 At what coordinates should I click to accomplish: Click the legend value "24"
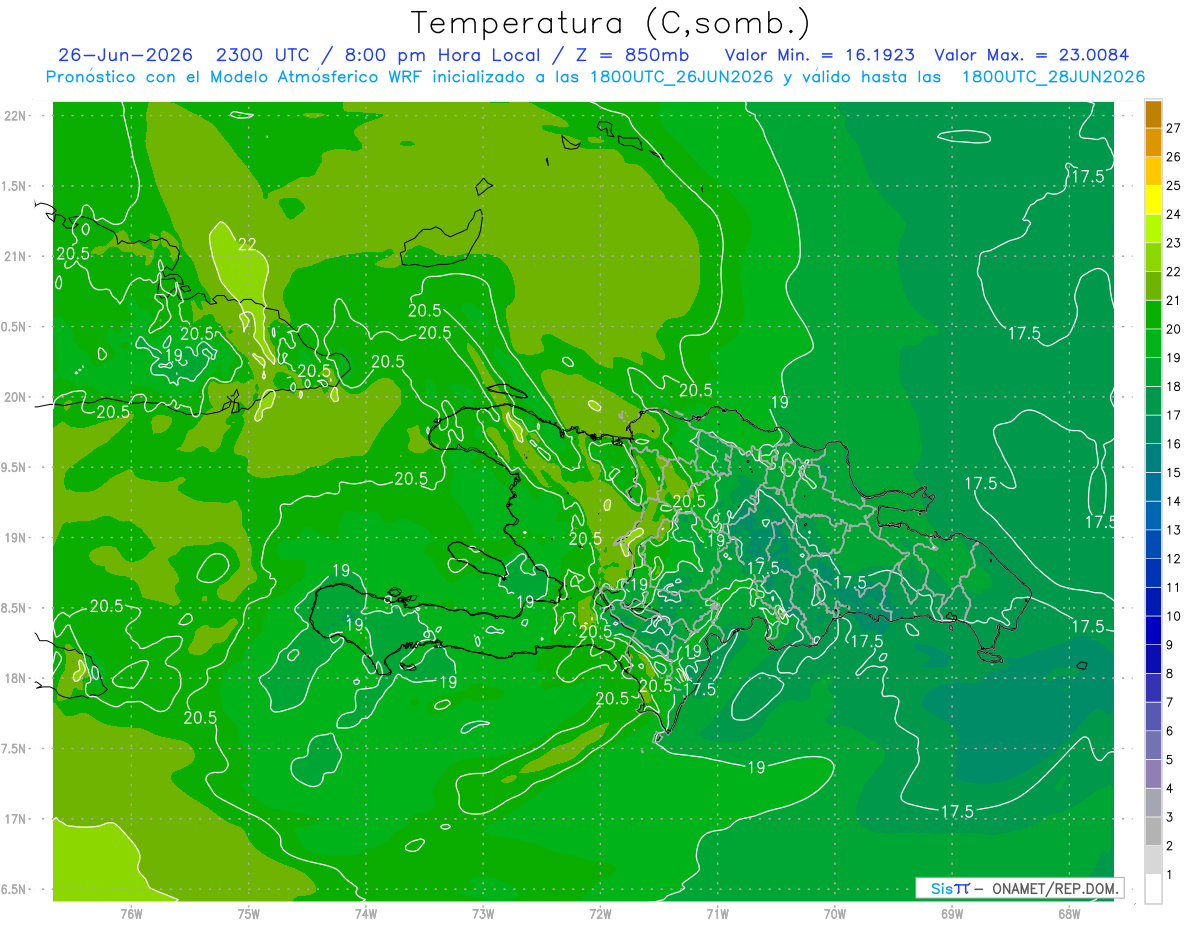pos(1174,215)
